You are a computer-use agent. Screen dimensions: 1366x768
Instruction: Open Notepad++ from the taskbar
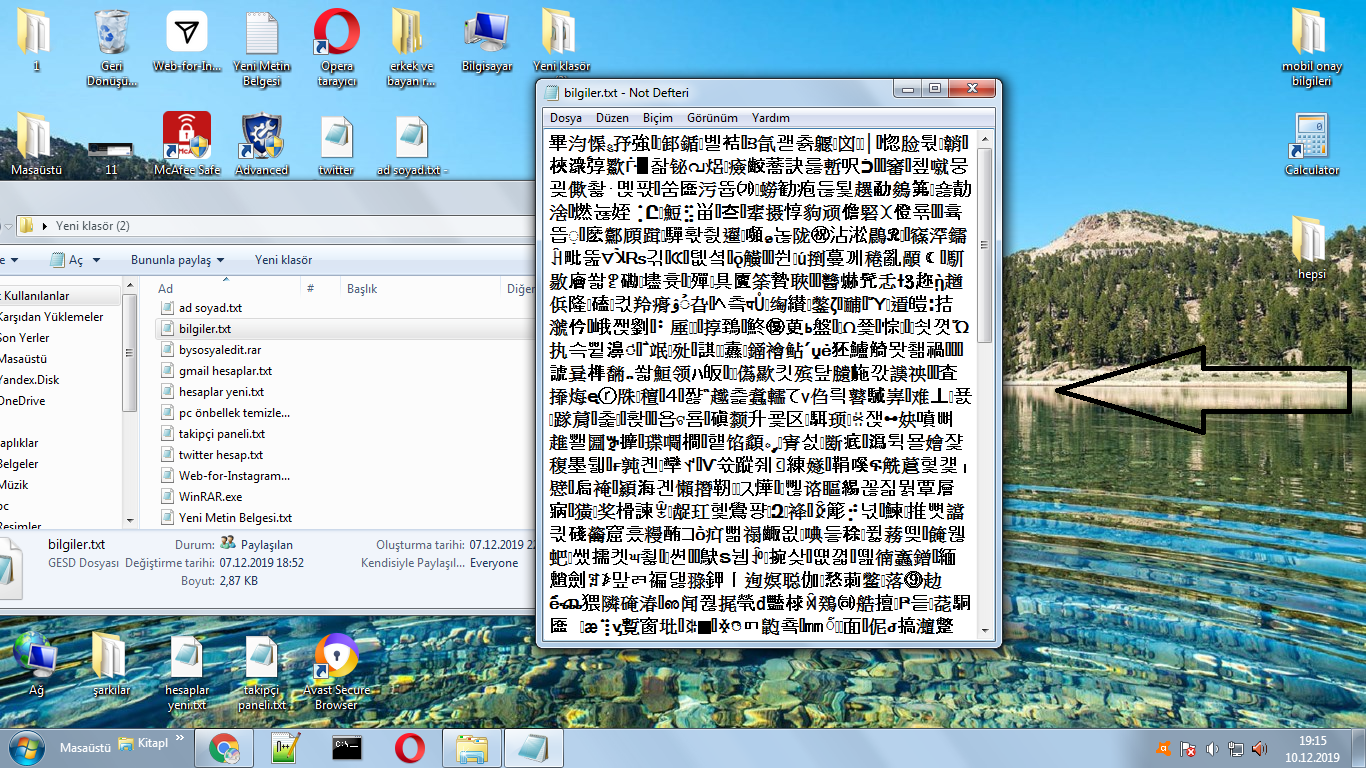pos(285,748)
